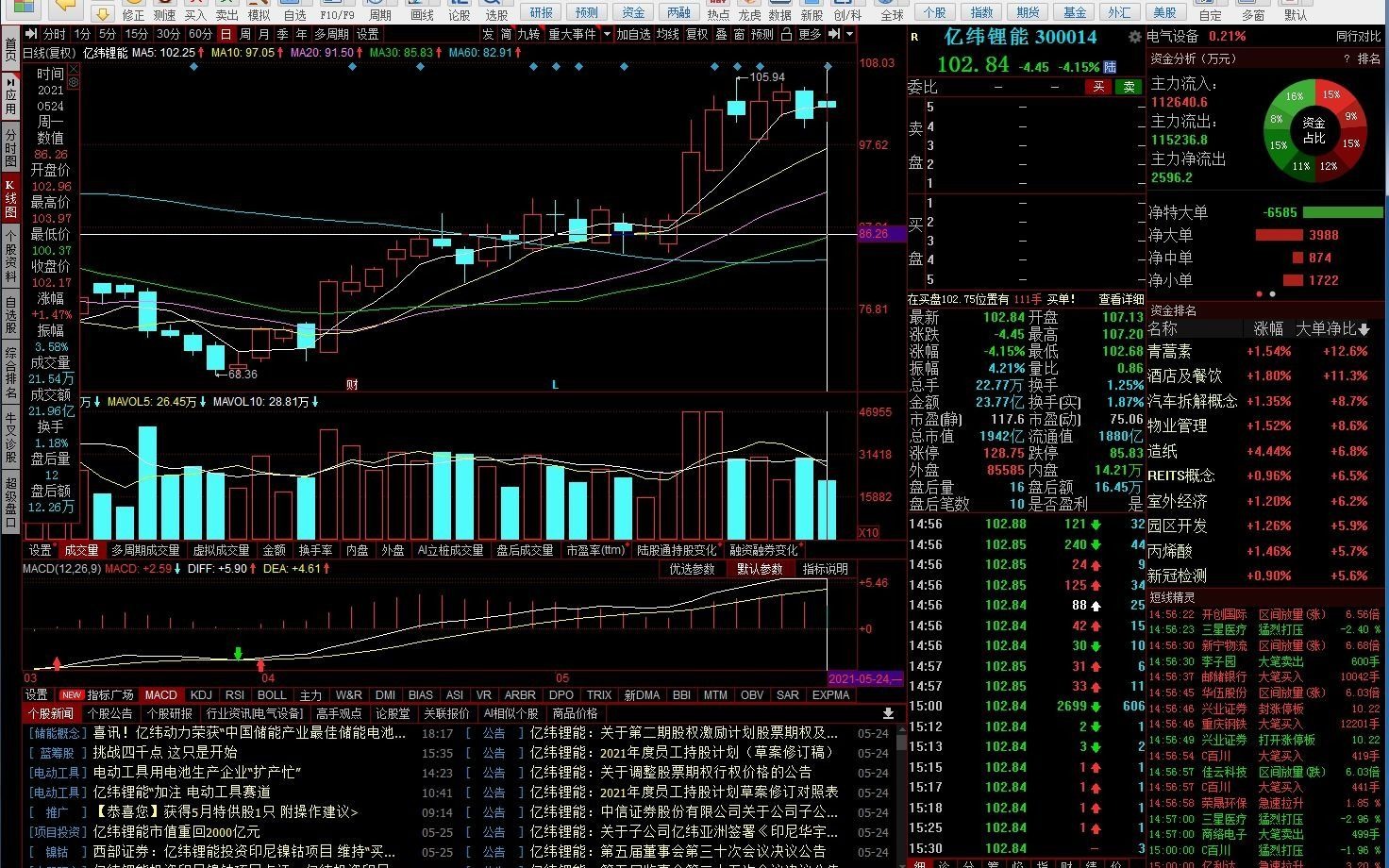Open the 多窗 multi-window icon
This screenshot has height=868, width=1389.
1253,11
